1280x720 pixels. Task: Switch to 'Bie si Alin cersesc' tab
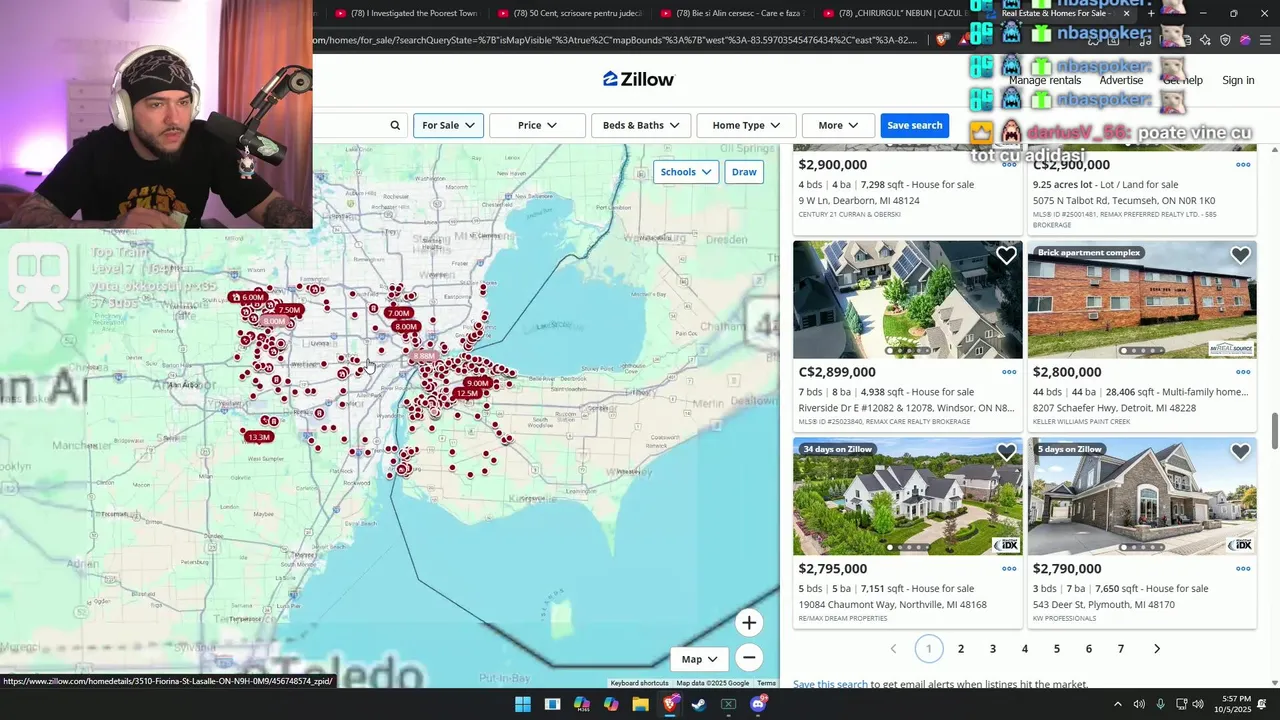coord(733,14)
